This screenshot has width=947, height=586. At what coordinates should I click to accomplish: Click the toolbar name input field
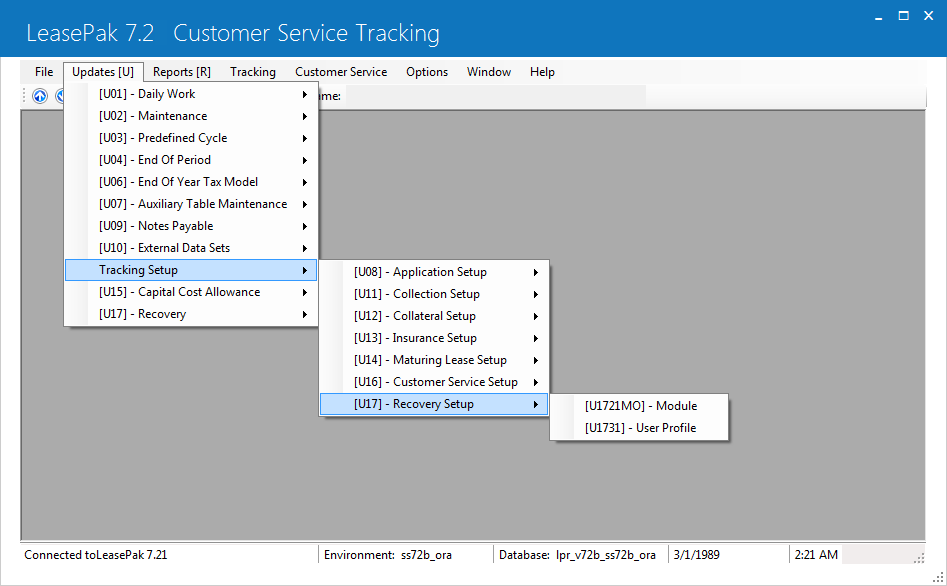pos(495,95)
